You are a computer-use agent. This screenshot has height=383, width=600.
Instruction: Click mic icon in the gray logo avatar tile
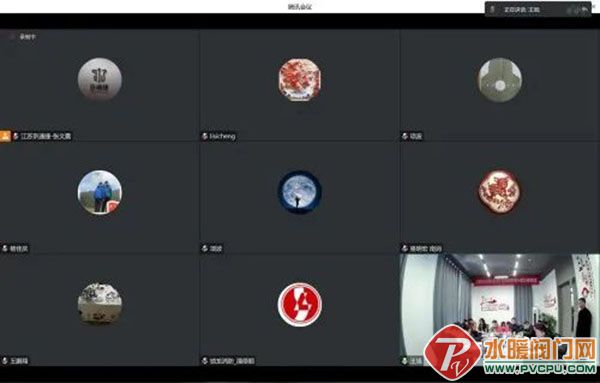click(16, 136)
